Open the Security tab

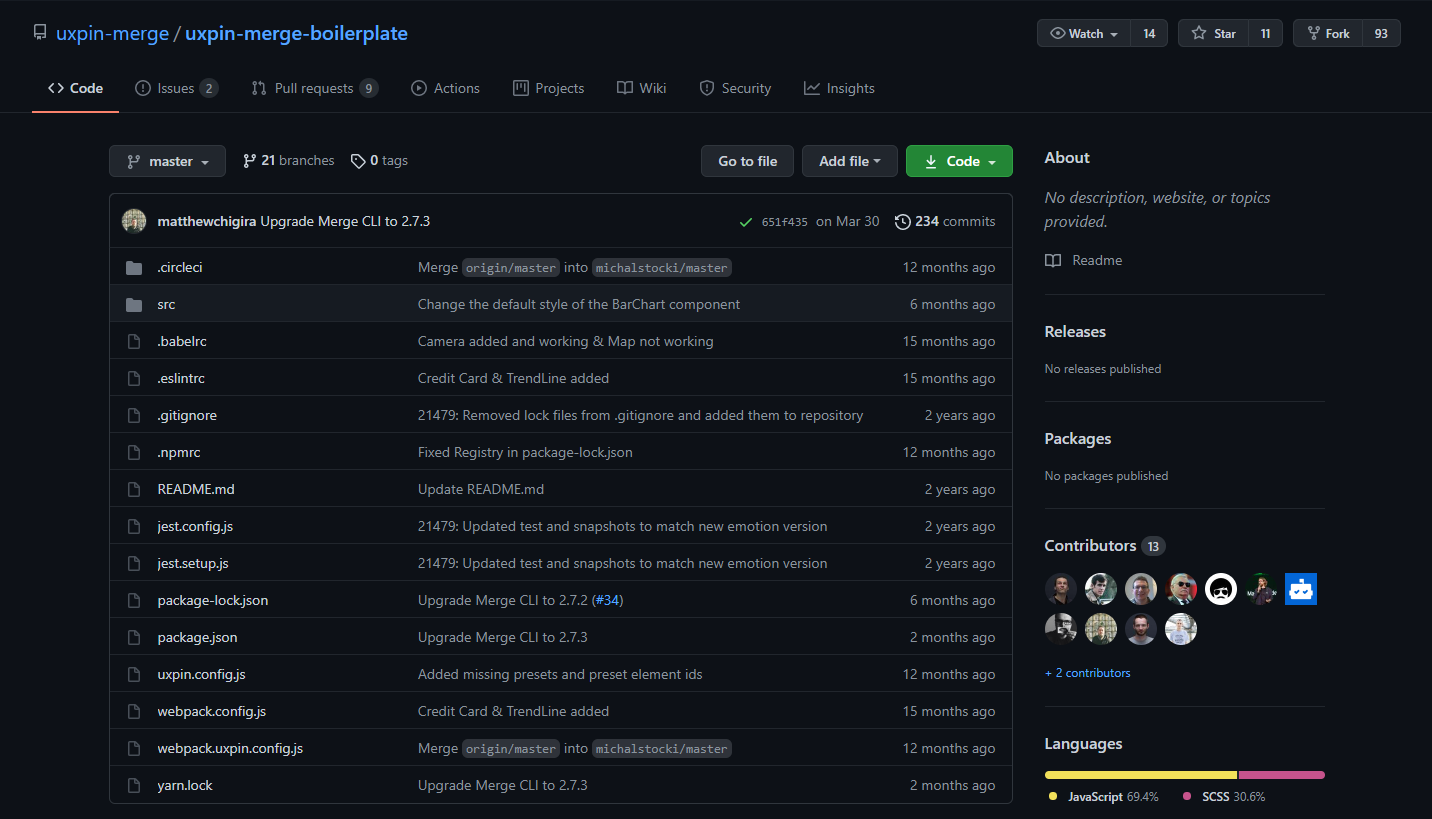click(x=735, y=88)
